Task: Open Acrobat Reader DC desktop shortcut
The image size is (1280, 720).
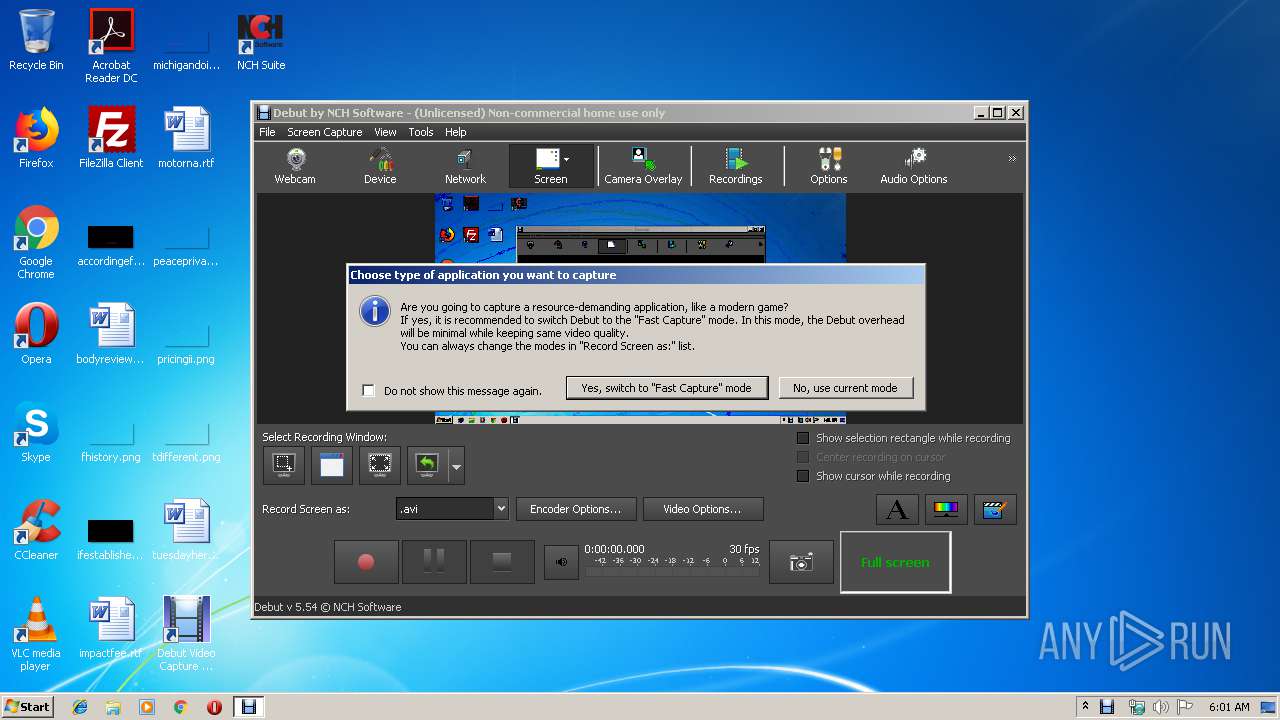Action: click(111, 46)
